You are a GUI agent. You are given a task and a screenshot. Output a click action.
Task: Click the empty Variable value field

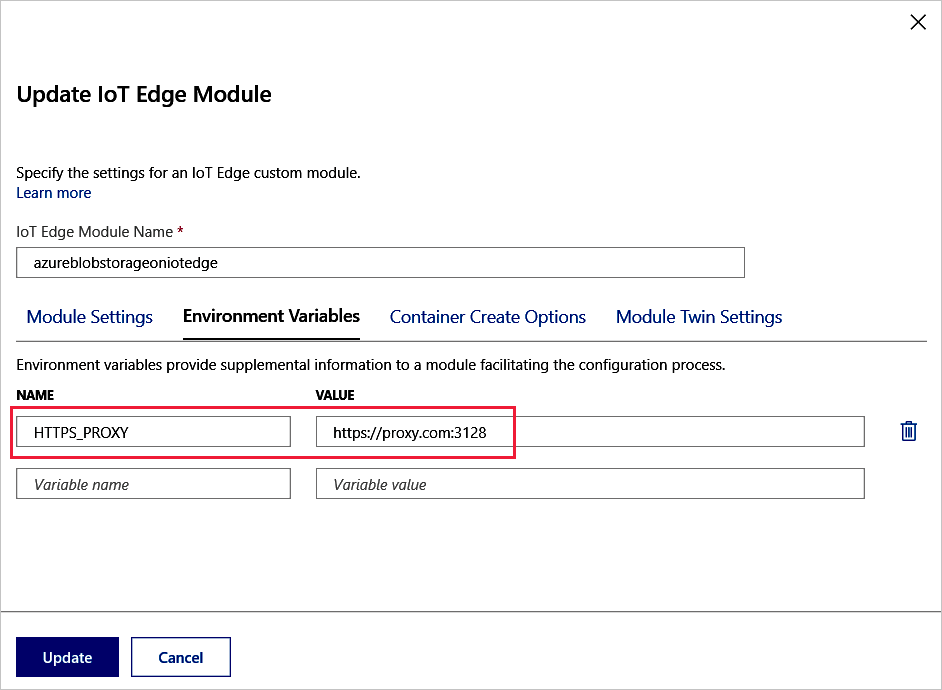point(590,483)
